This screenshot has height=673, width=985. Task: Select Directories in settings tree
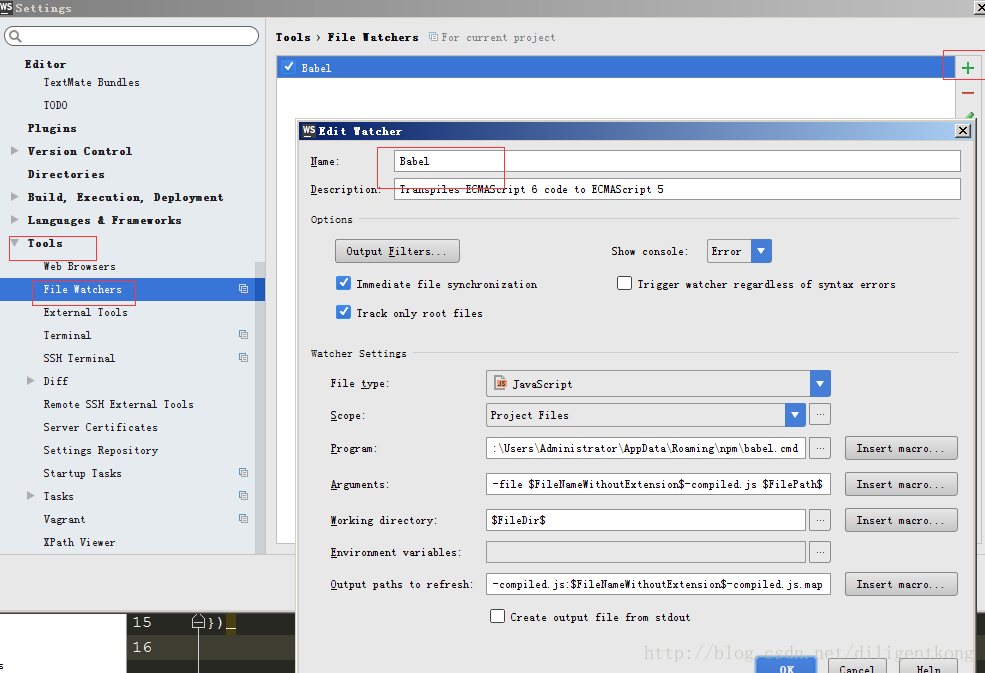tap(66, 174)
